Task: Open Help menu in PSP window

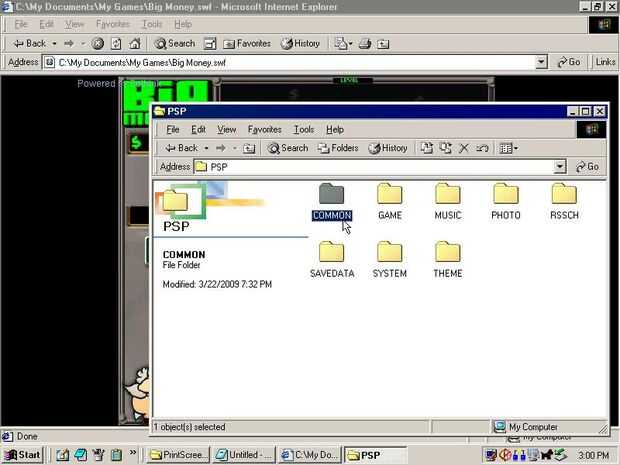Action: (335, 130)
